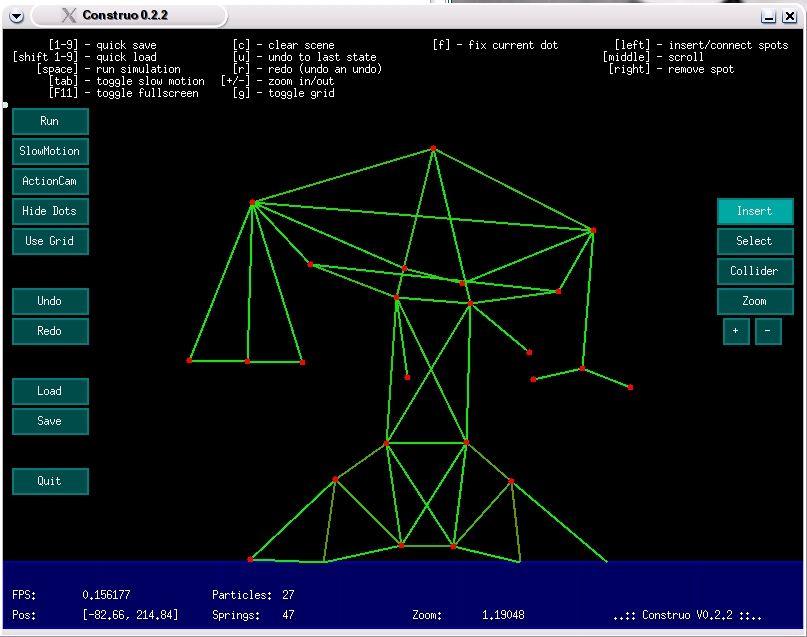807x637 pixels.
Task: Toggle the ActionCam button
Action: click(50, 181)
